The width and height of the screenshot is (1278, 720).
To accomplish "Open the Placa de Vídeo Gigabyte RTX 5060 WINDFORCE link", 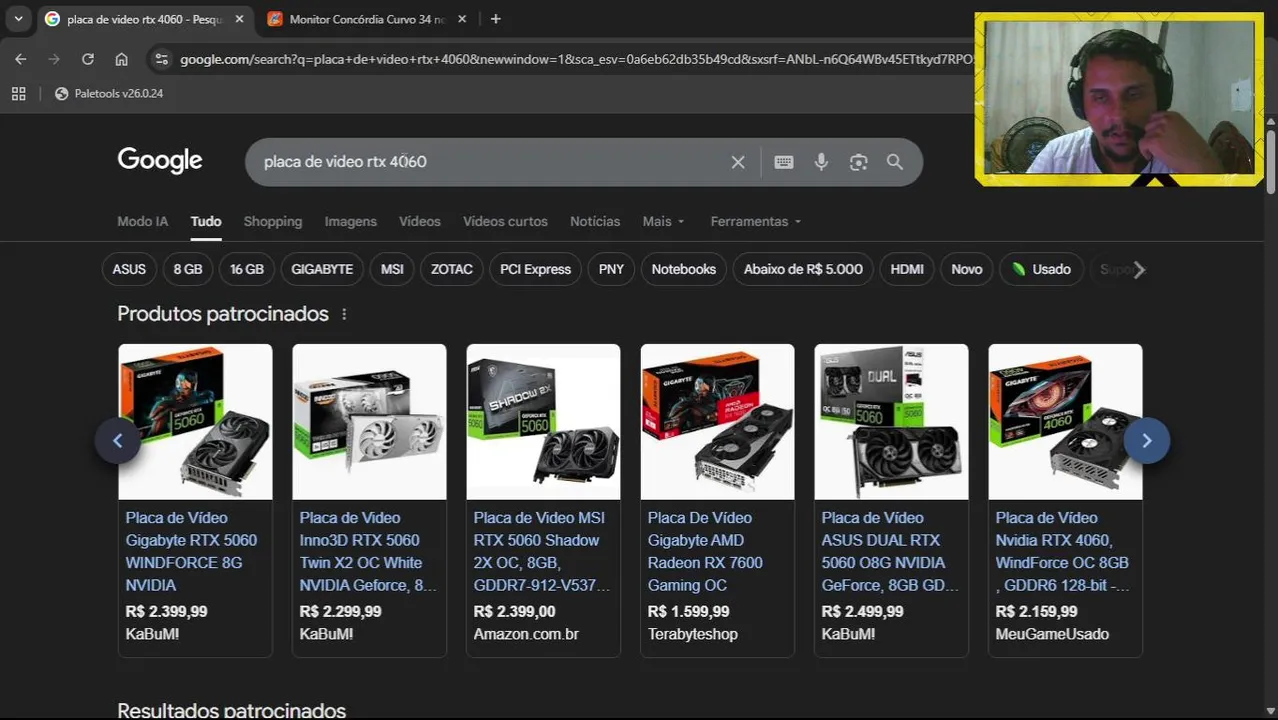I will (191, 551).
